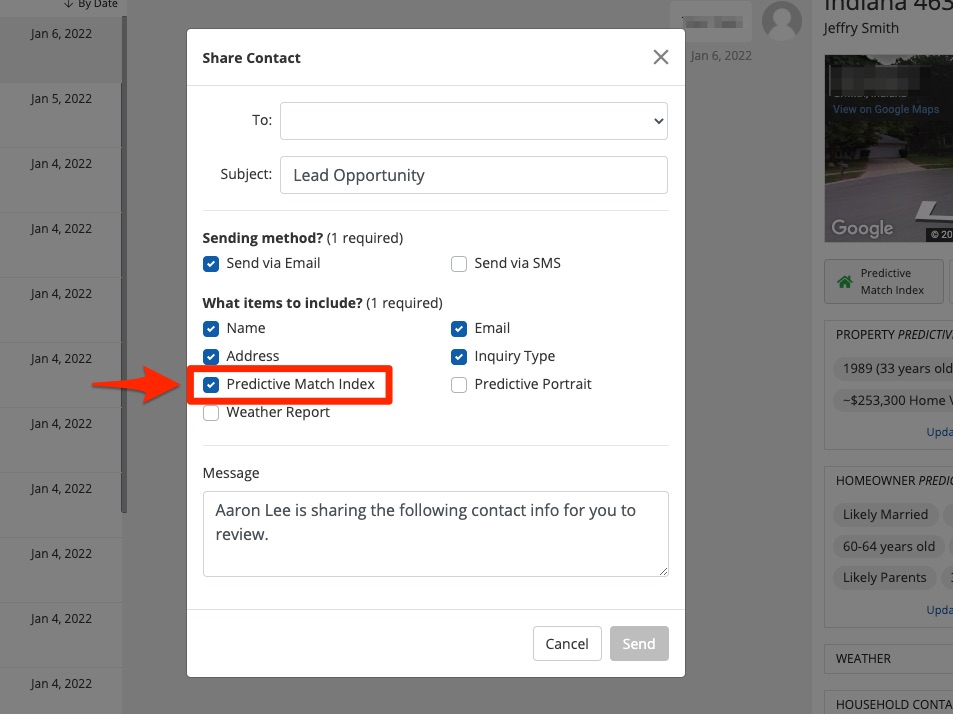Click the green house Predictive Match icon

click(x=845, y=282)
